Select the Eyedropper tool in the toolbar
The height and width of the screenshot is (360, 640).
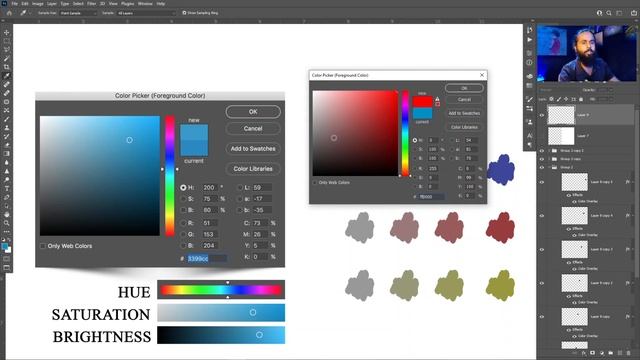pos(7,76)
